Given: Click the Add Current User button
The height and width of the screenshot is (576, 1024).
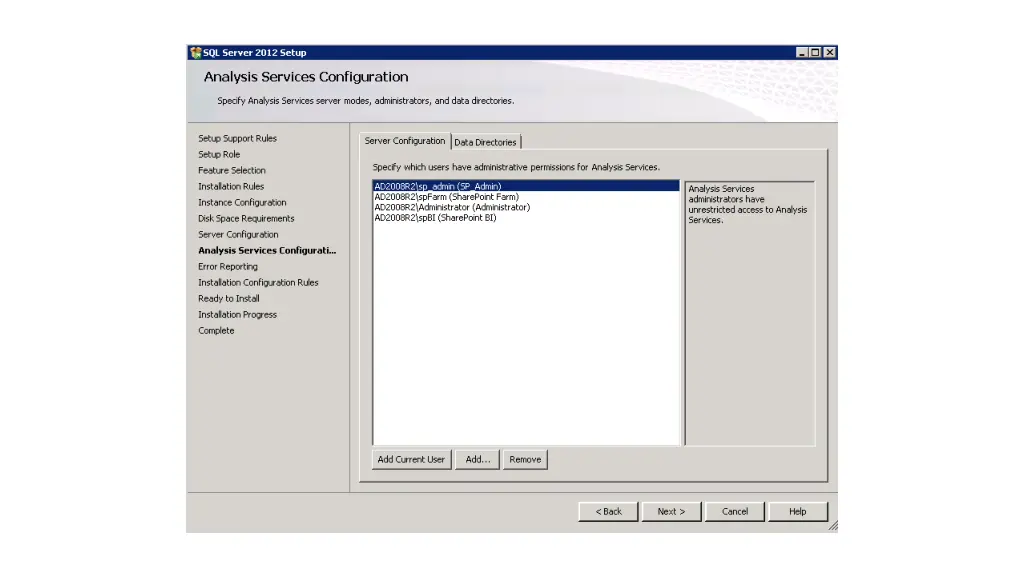Looking at the screenshot, I should pos(411,460).
